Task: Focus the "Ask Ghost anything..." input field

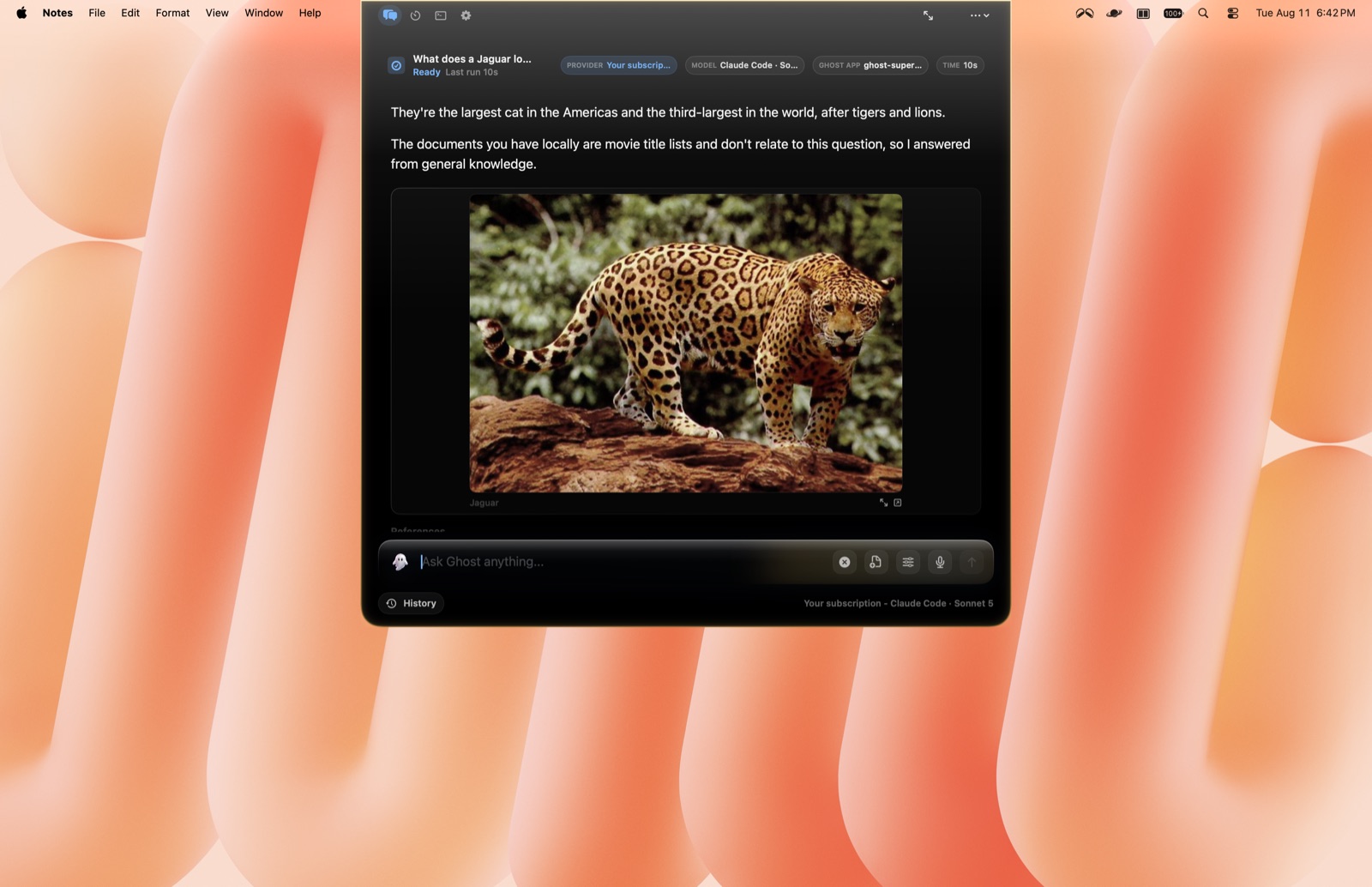Action: (622, 562)
